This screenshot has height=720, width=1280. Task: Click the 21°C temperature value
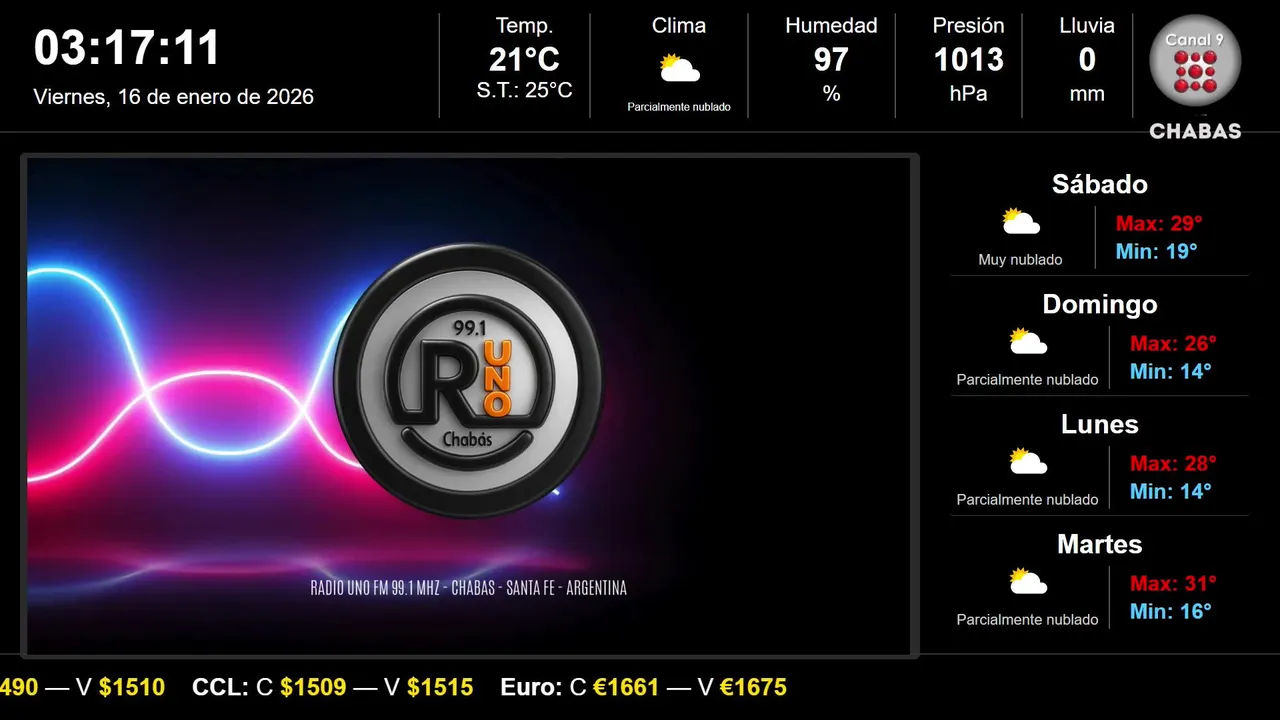tap(524, 60)
